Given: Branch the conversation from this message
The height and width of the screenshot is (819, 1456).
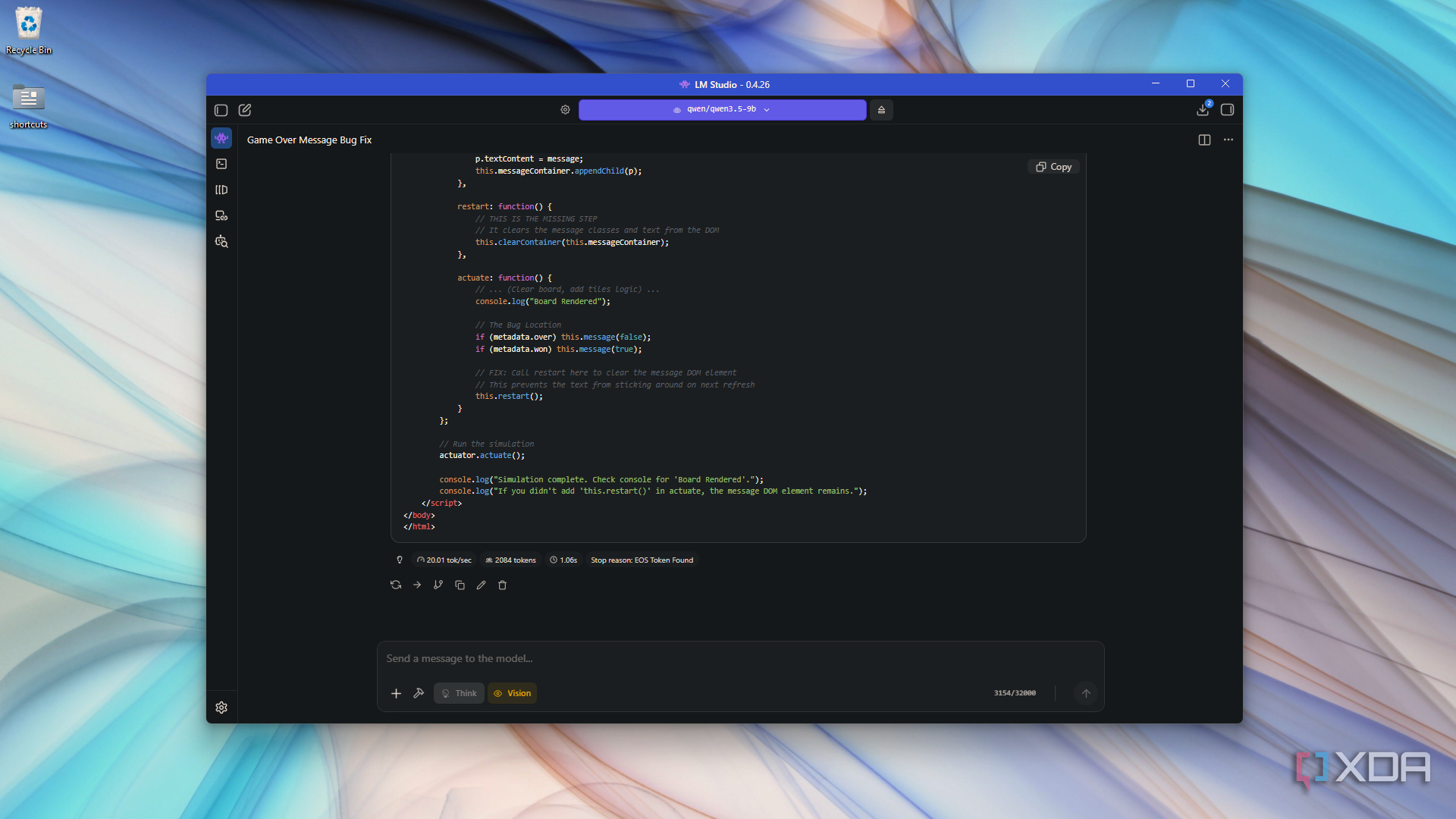Looking at the screenshot, I should (x=438, y=585).
